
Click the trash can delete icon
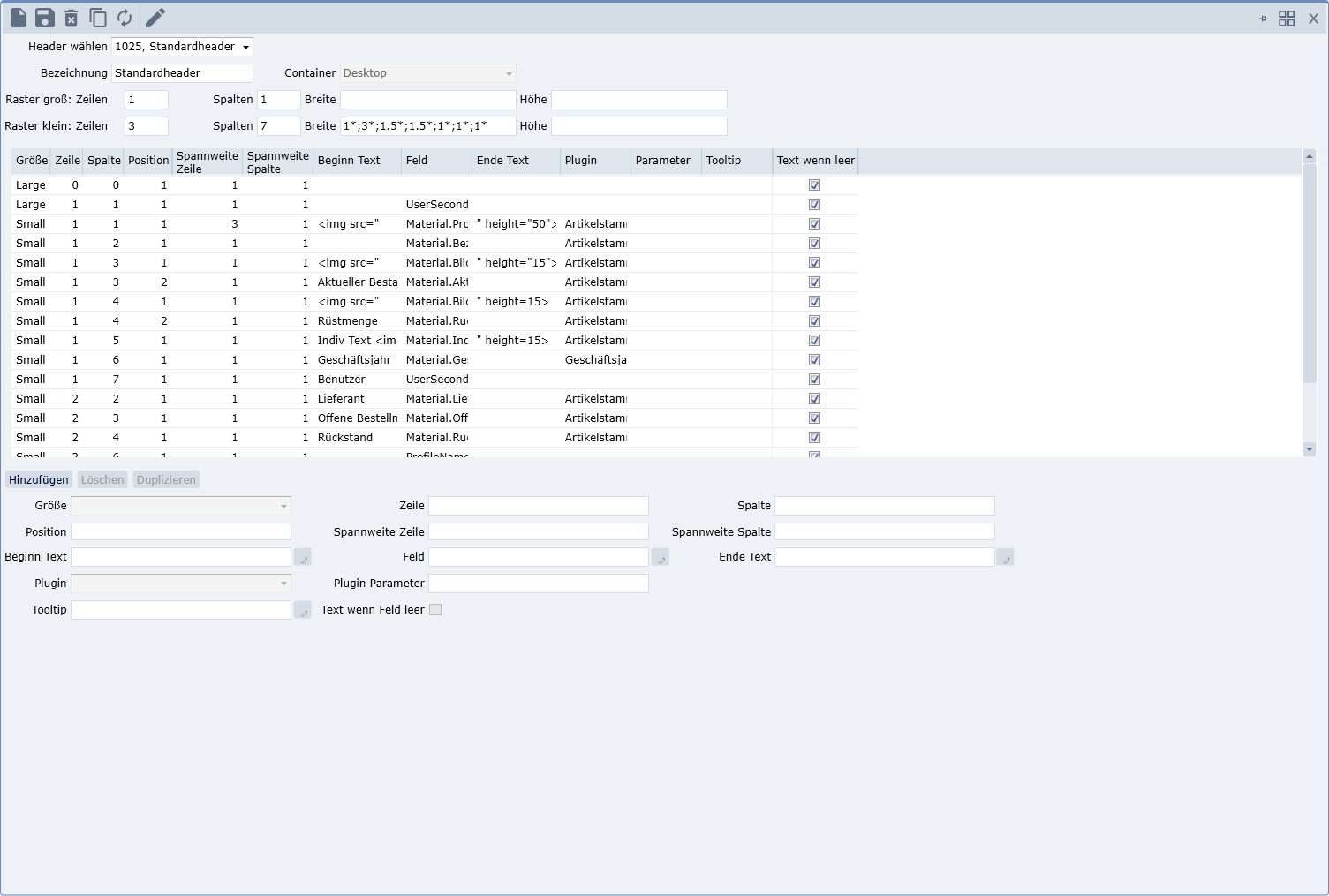pos(72,18)
